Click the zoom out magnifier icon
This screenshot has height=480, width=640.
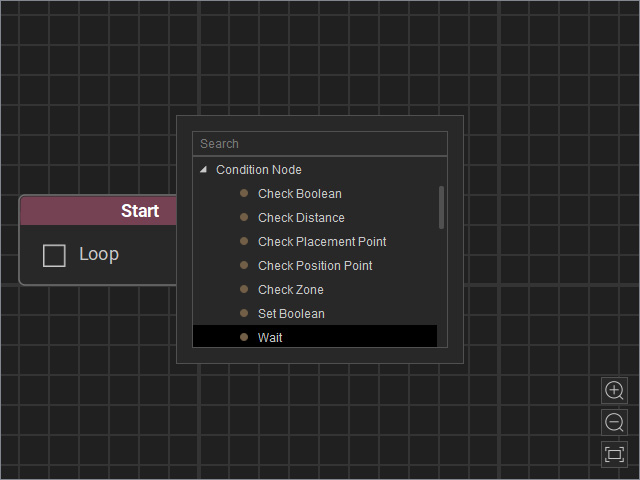click(614, 422)
